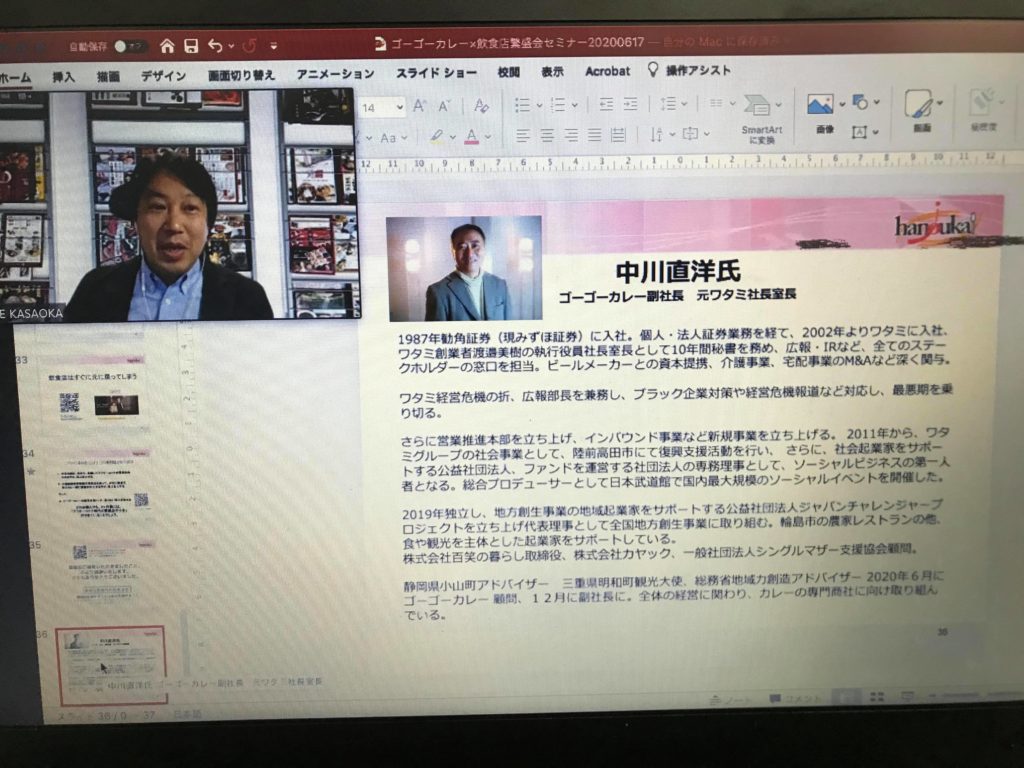Align text left

522,136
